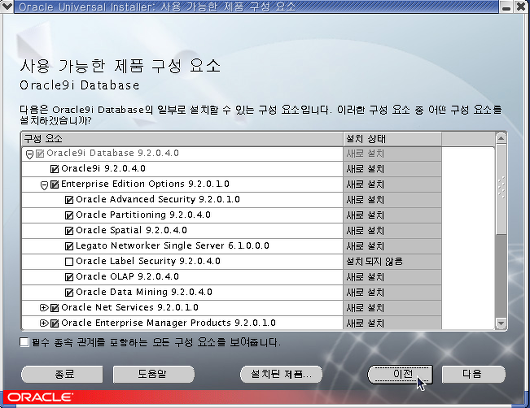
Task: Proceed with the 다음 (Next) button
Action: 474,375
